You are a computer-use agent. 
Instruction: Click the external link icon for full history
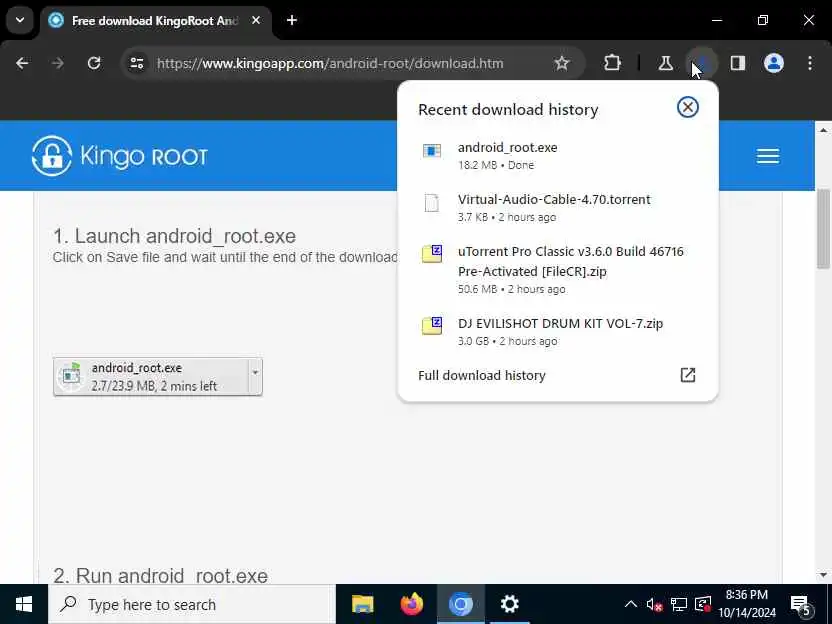[x=688, y=375]
